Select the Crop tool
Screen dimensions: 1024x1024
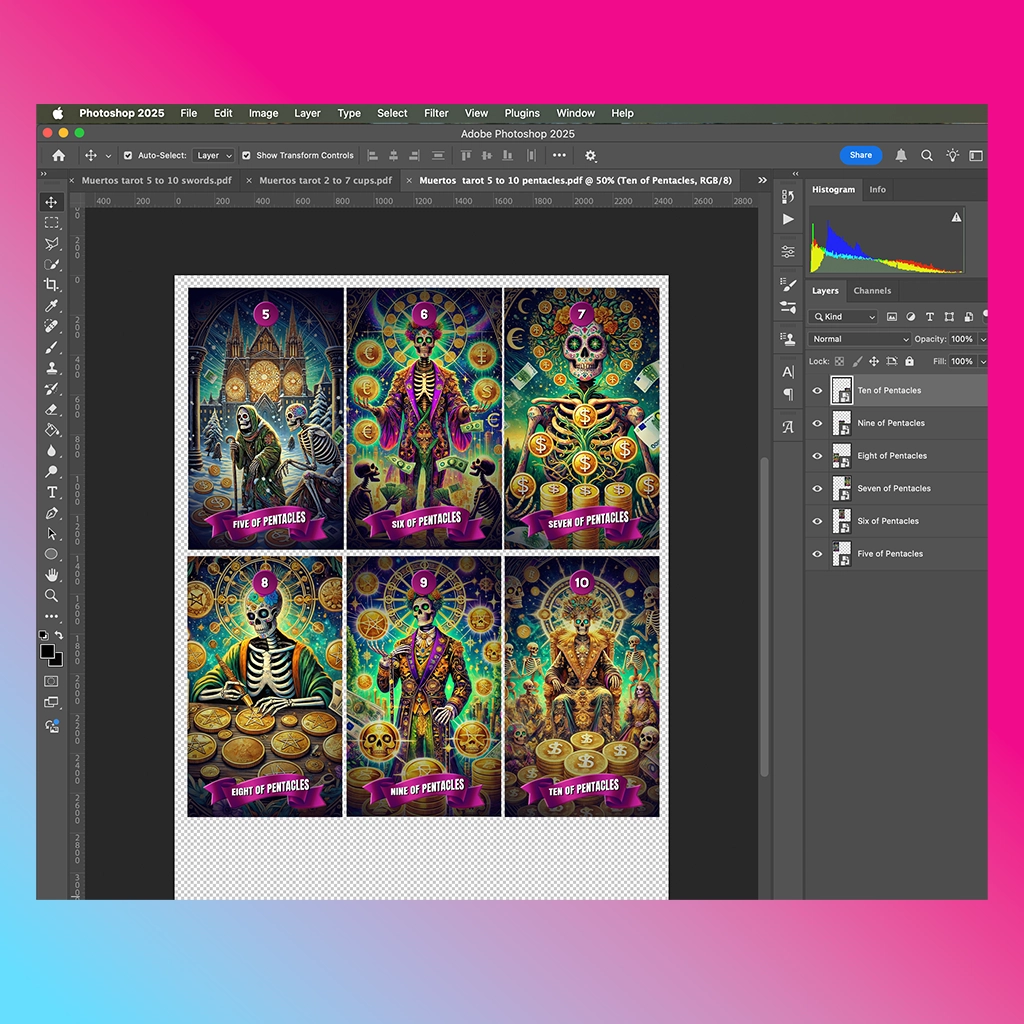[x=52, y=285]
